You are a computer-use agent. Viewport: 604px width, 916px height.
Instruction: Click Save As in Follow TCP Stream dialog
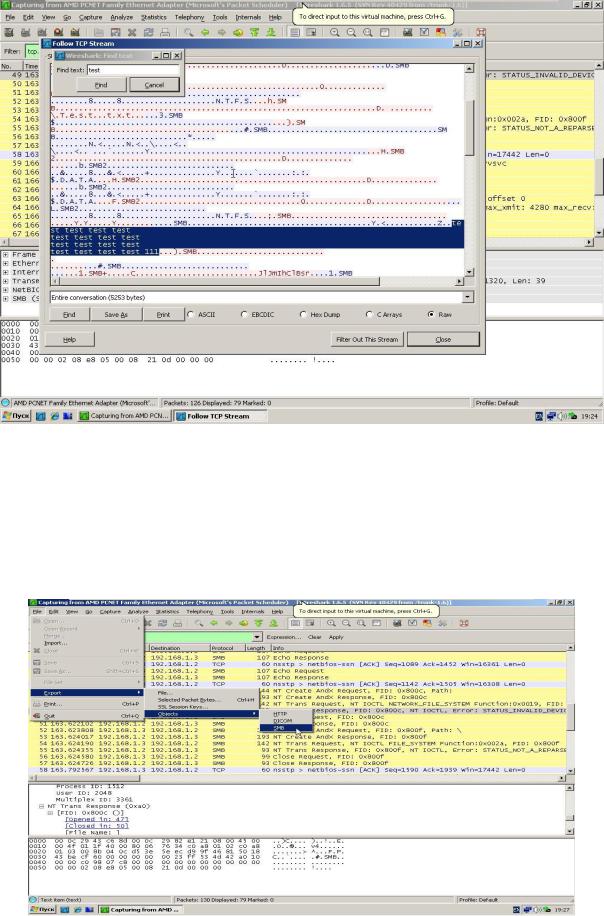pyautogui.click(x=116, y=314)
